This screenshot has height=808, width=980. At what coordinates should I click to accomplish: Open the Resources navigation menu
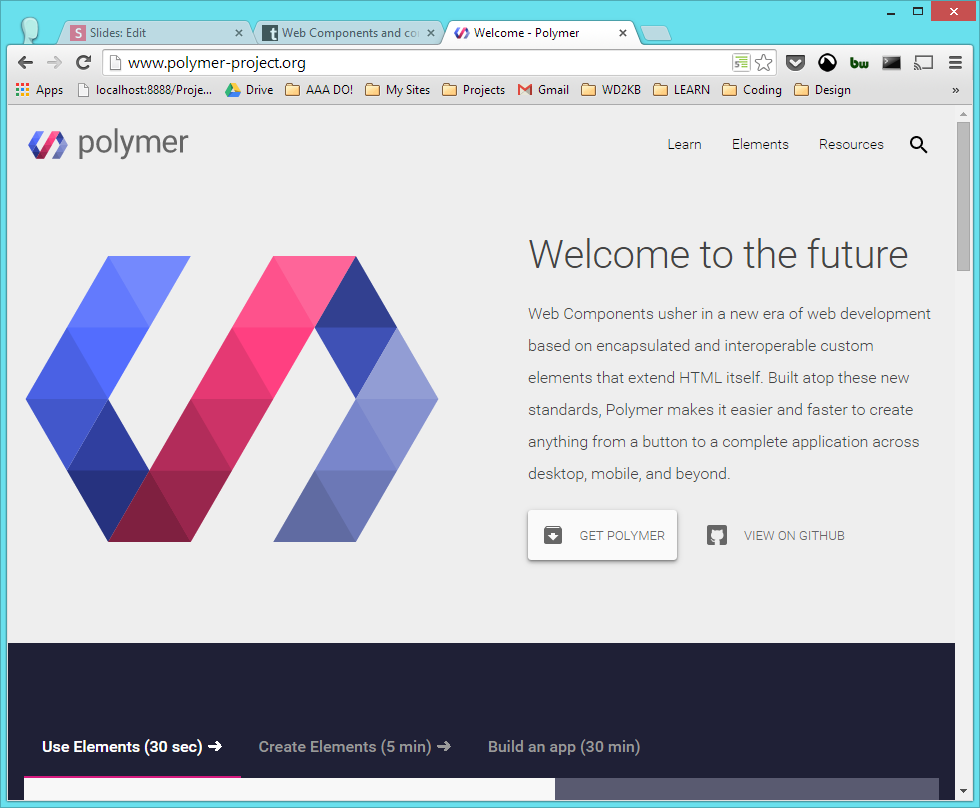click(x=851, y=144)
